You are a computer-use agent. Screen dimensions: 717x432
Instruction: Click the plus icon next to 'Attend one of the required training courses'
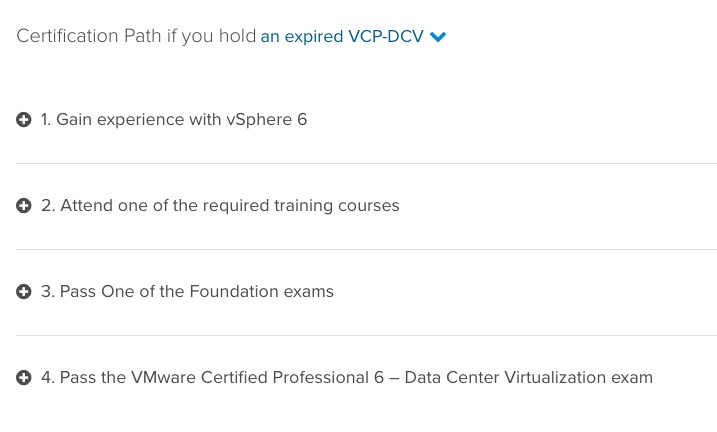pyautogui.click(x=24, y=206)
